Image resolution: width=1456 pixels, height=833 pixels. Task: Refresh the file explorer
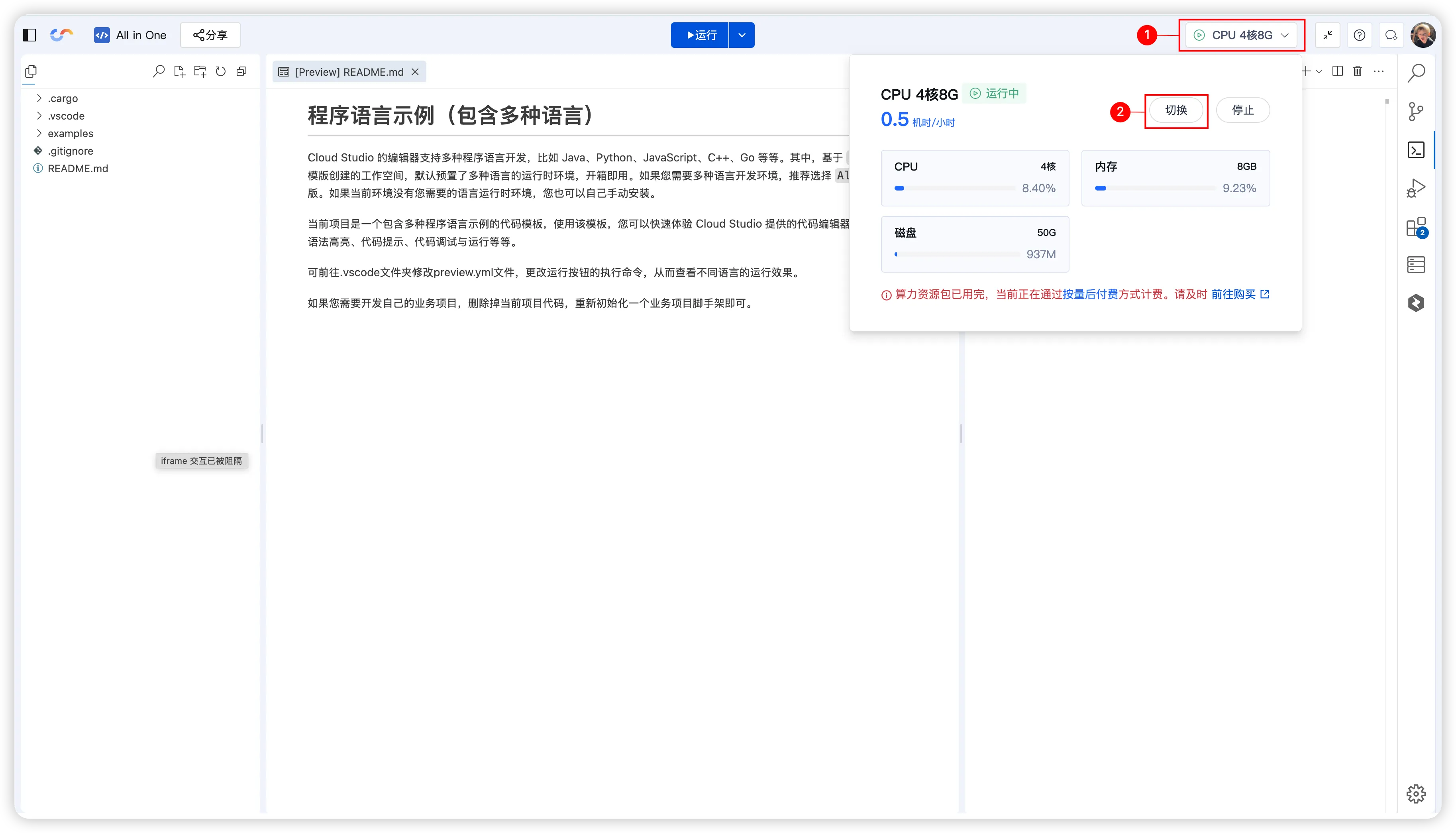[221, 71]
